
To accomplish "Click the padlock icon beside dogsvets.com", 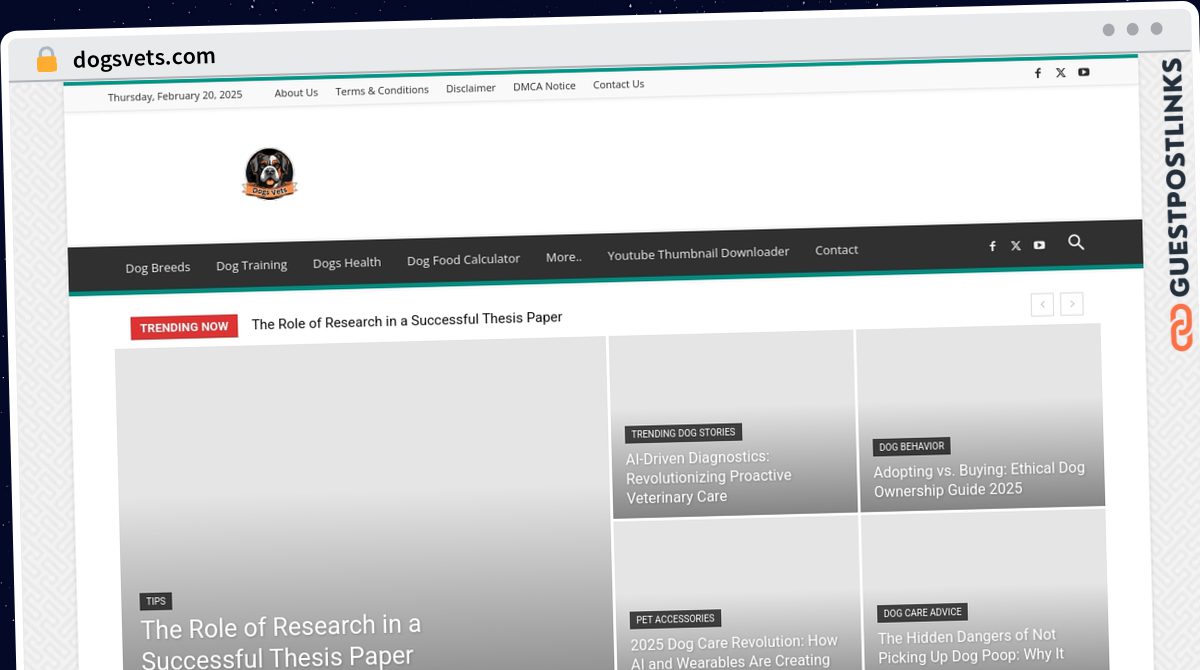I will pyautogui.click(x=47, y=60).
